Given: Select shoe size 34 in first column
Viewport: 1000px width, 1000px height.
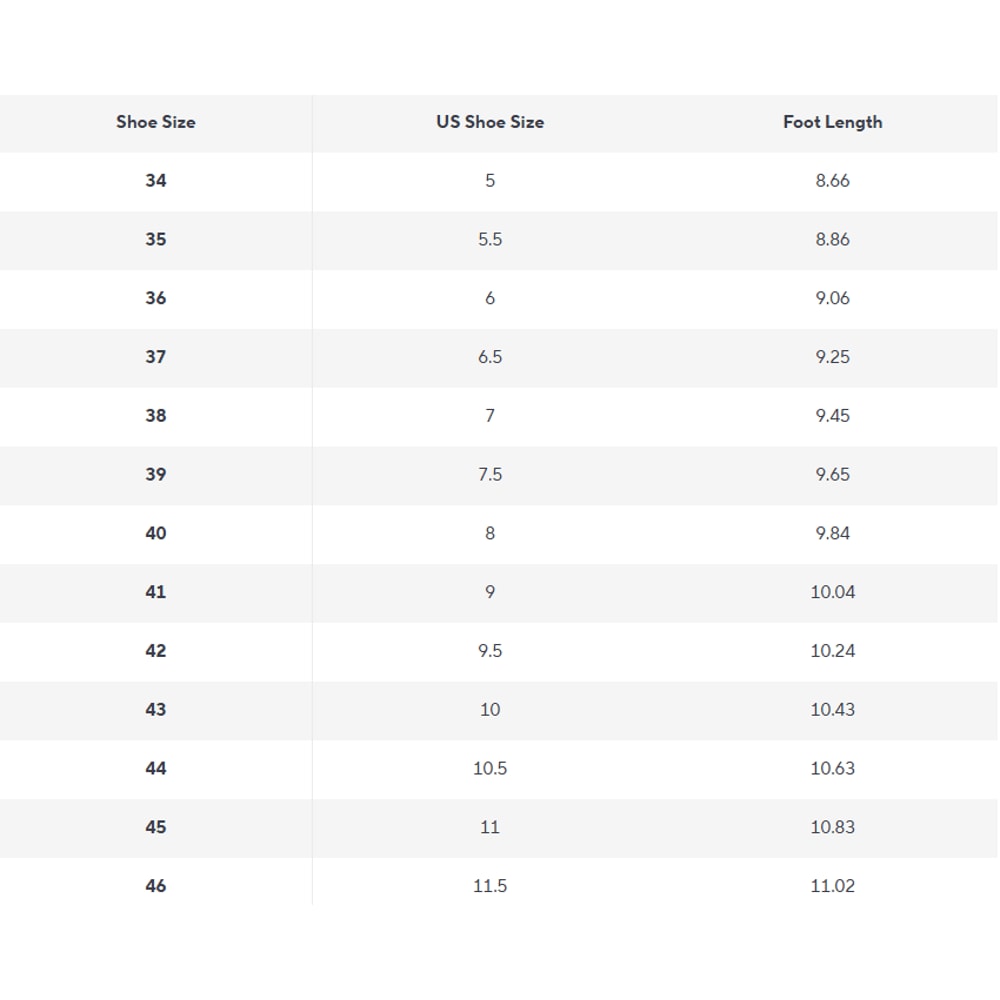Looking at the screenshot, I should point(156,181).
